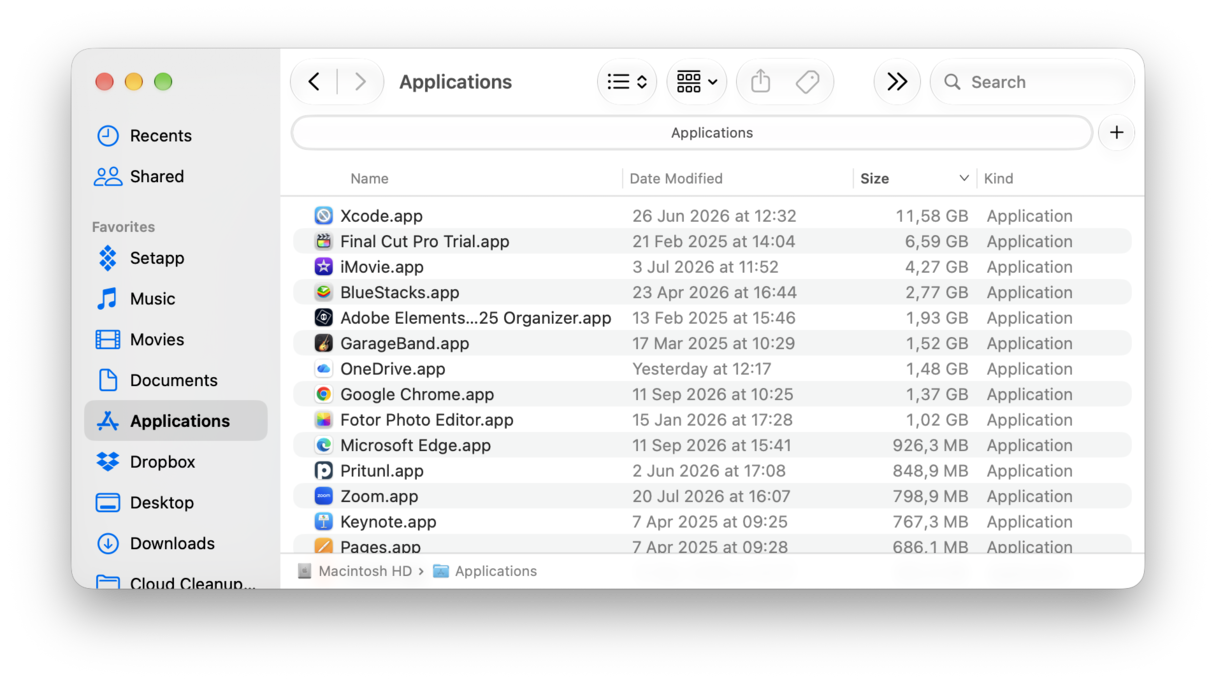Sort by the Name column header

click(x=369, y=179)
